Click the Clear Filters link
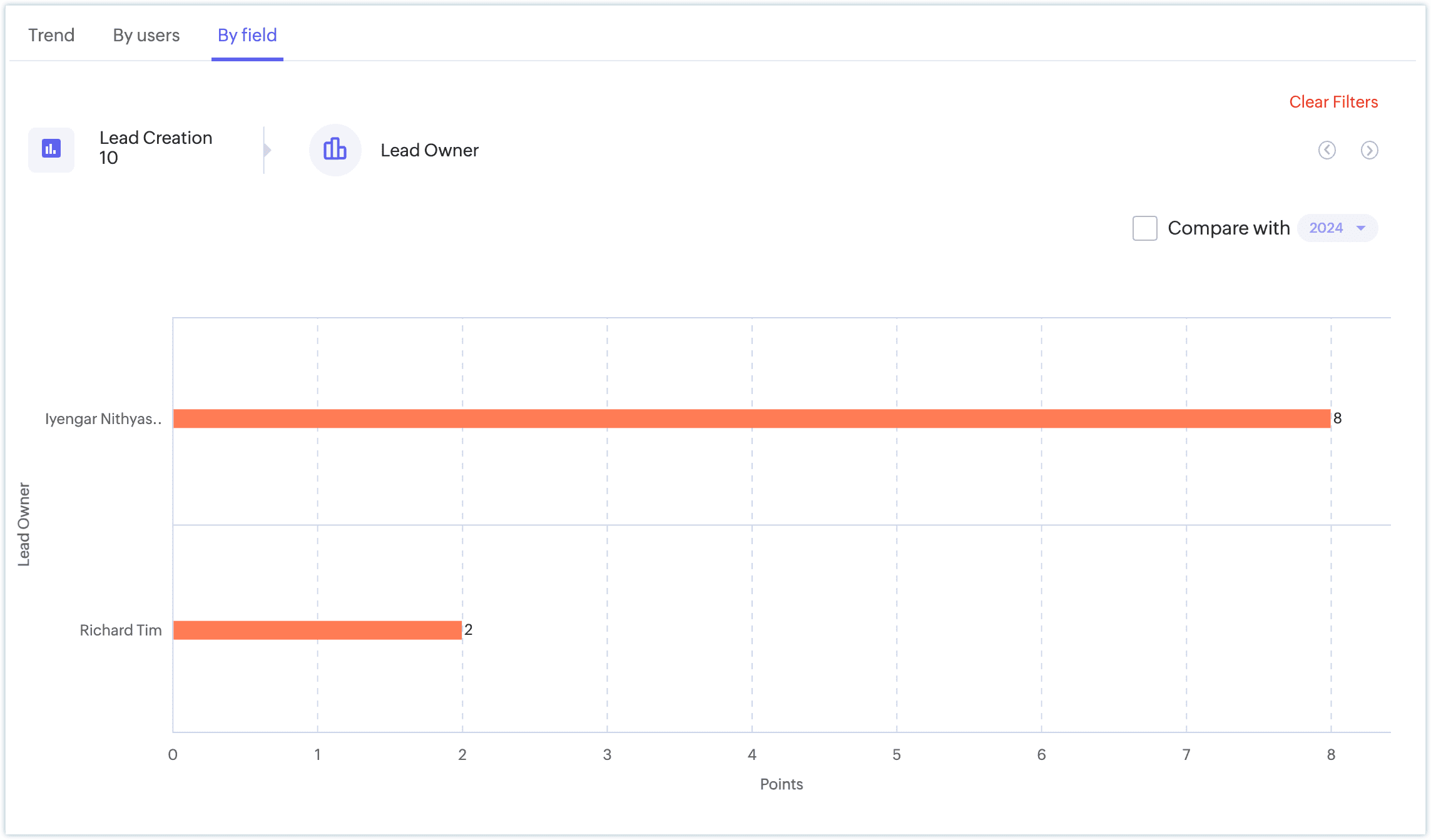Screen dimensions: 1431x840 coord(1333,102)
